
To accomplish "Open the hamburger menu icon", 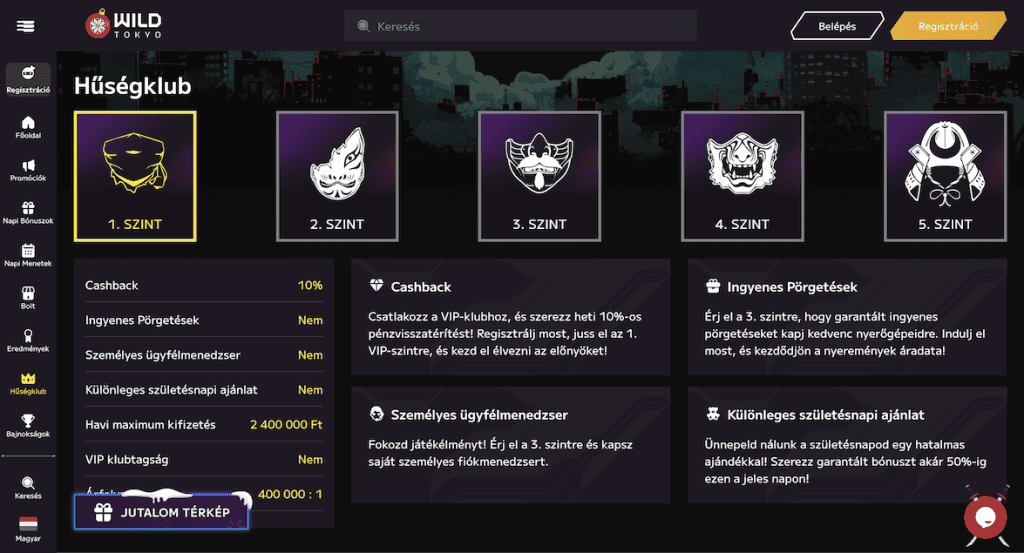I will pos(26,25).
